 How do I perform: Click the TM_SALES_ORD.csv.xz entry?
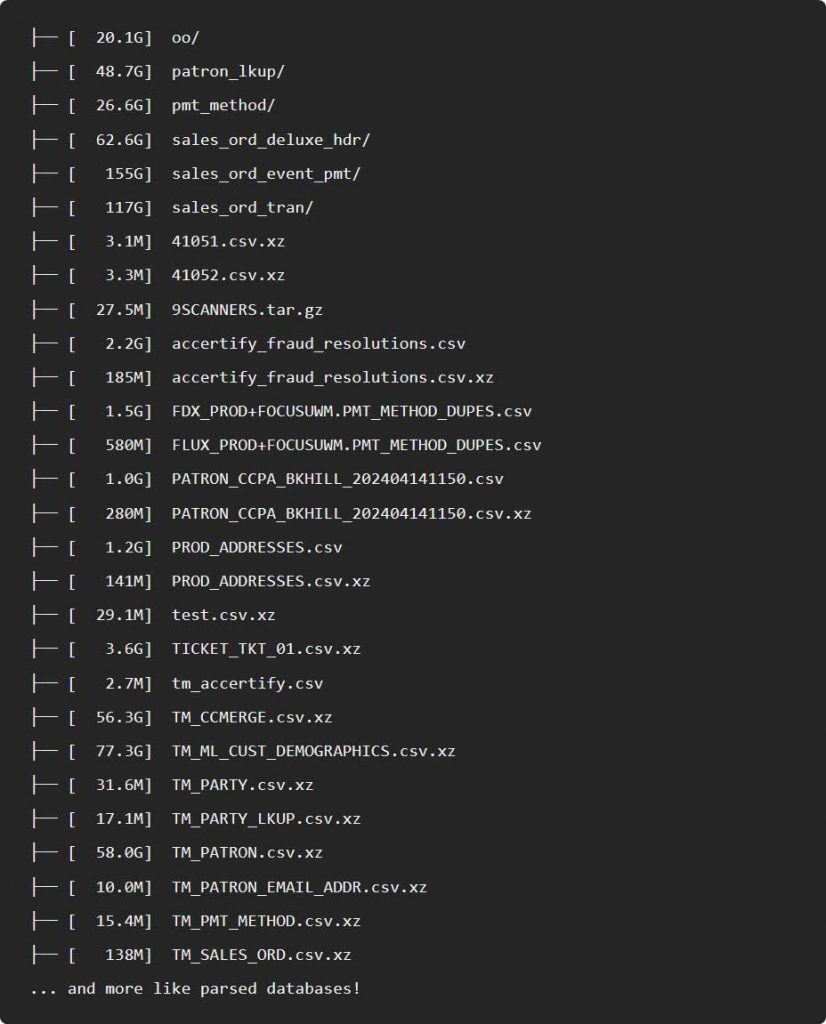point(261,955)
